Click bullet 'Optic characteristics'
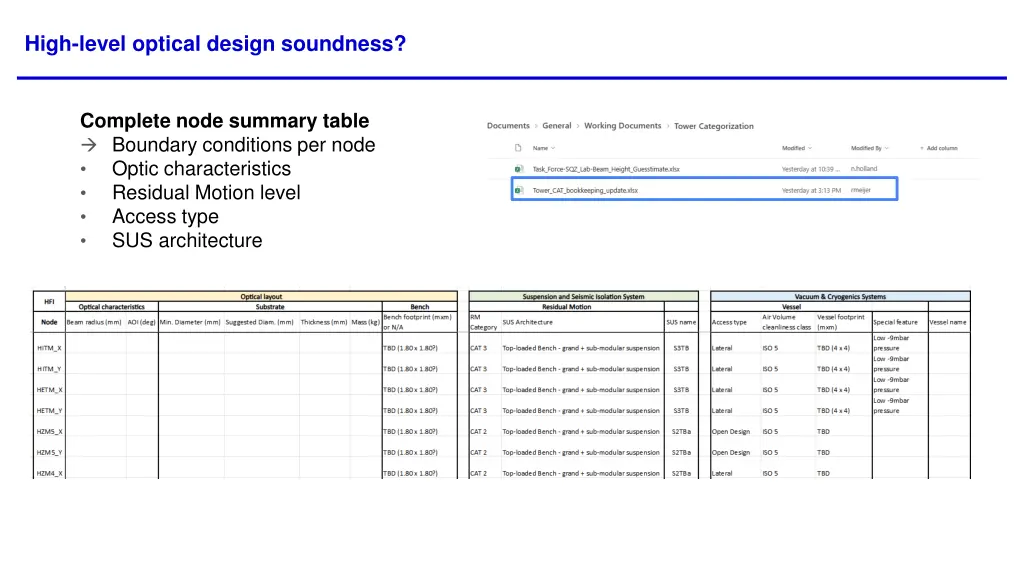The height and width of the screenshot is (576, 1024). (x=201, y=168)
